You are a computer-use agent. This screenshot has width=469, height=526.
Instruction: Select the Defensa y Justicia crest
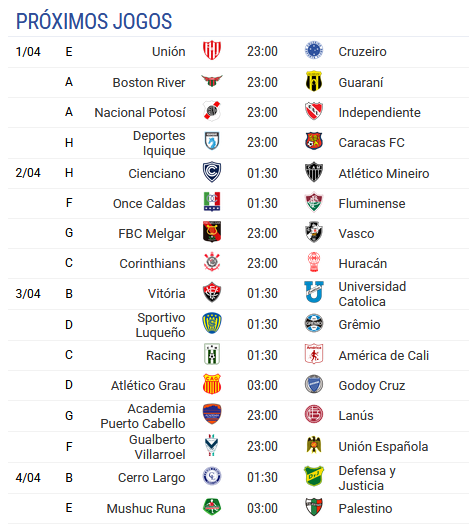click(x=314, y=476)
